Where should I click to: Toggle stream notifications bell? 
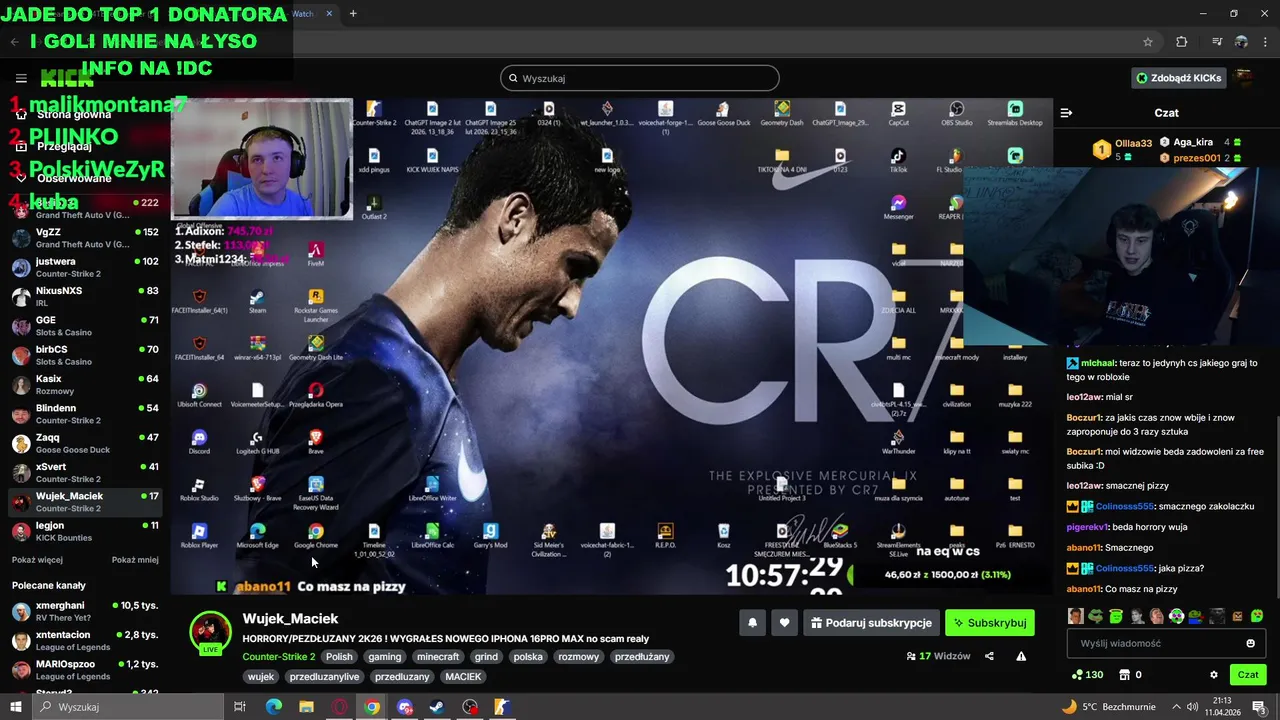point(752,623)
